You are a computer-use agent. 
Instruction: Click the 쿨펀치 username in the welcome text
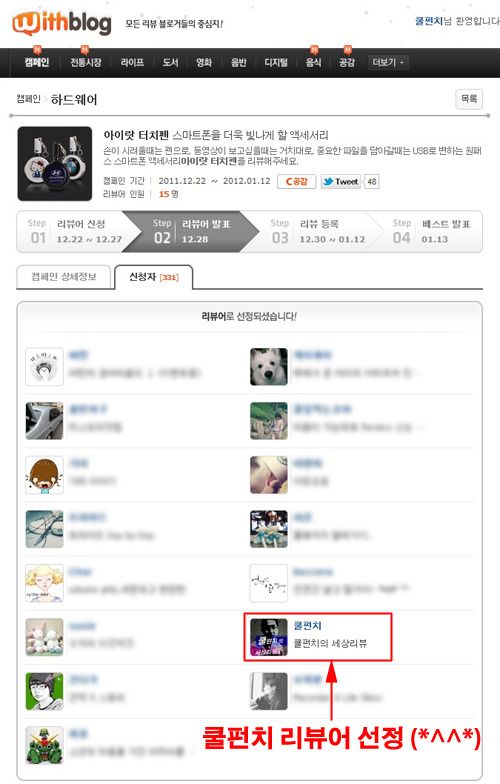[x=429, y=21]
